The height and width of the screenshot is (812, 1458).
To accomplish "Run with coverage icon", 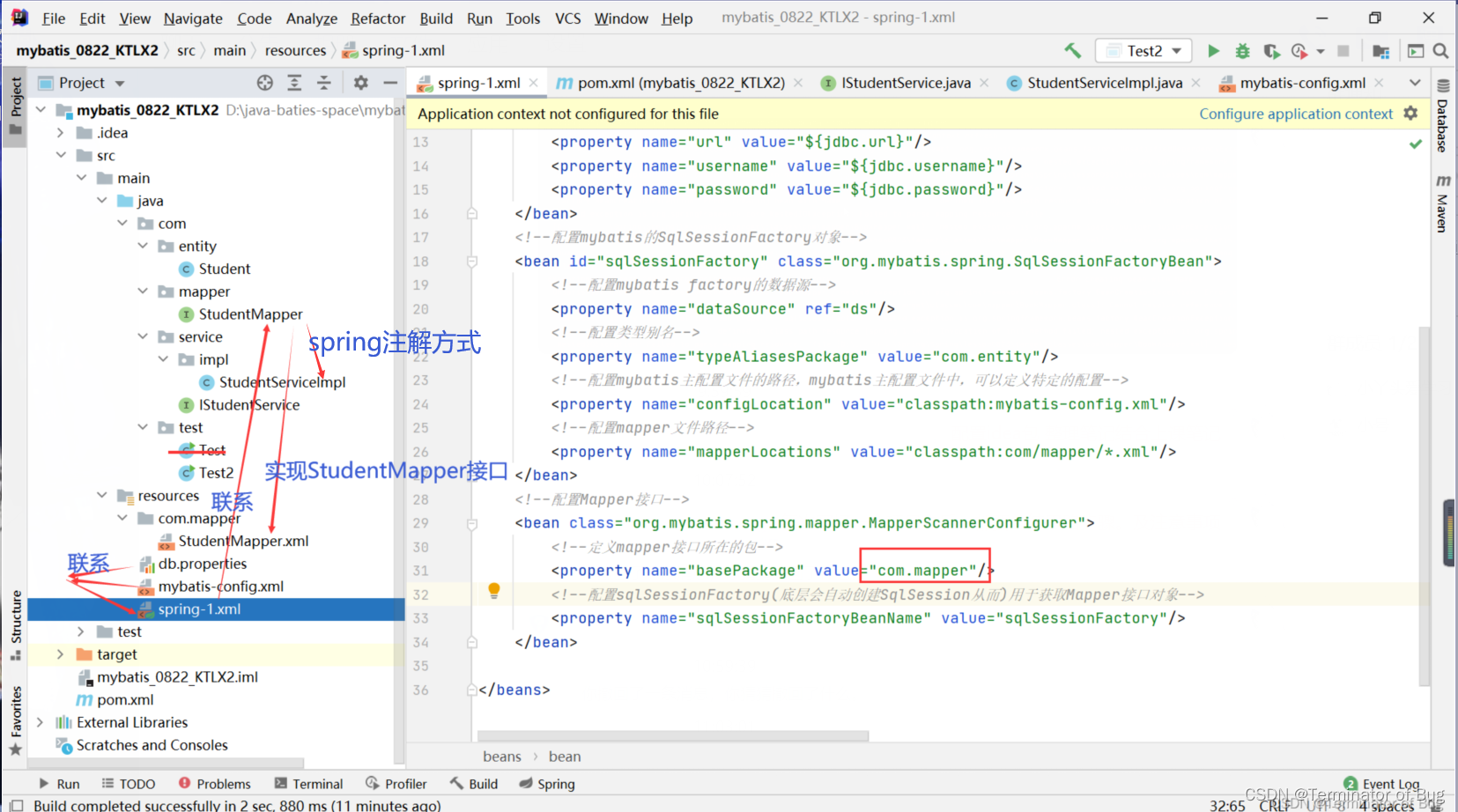I will click(1271, 51).
